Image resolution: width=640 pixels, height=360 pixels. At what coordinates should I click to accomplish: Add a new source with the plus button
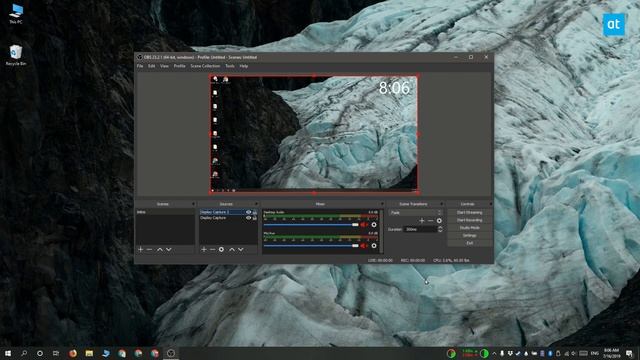204,249
